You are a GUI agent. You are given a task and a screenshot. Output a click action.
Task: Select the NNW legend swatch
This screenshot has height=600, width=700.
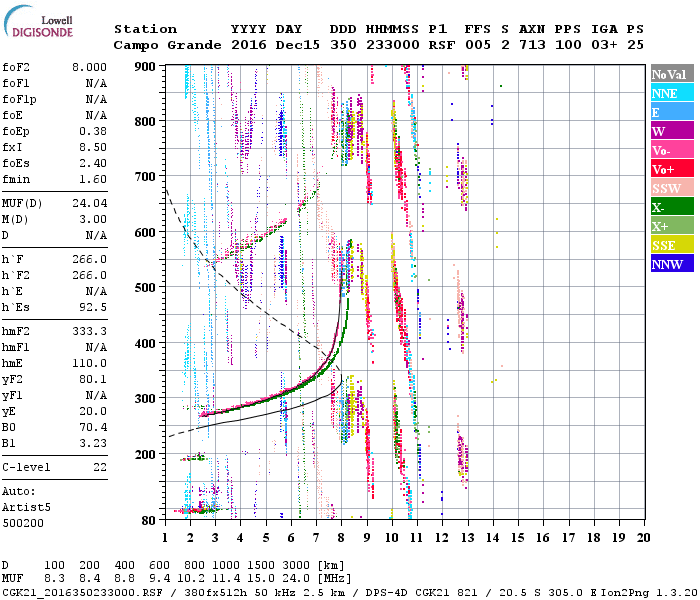pos(672,264)
